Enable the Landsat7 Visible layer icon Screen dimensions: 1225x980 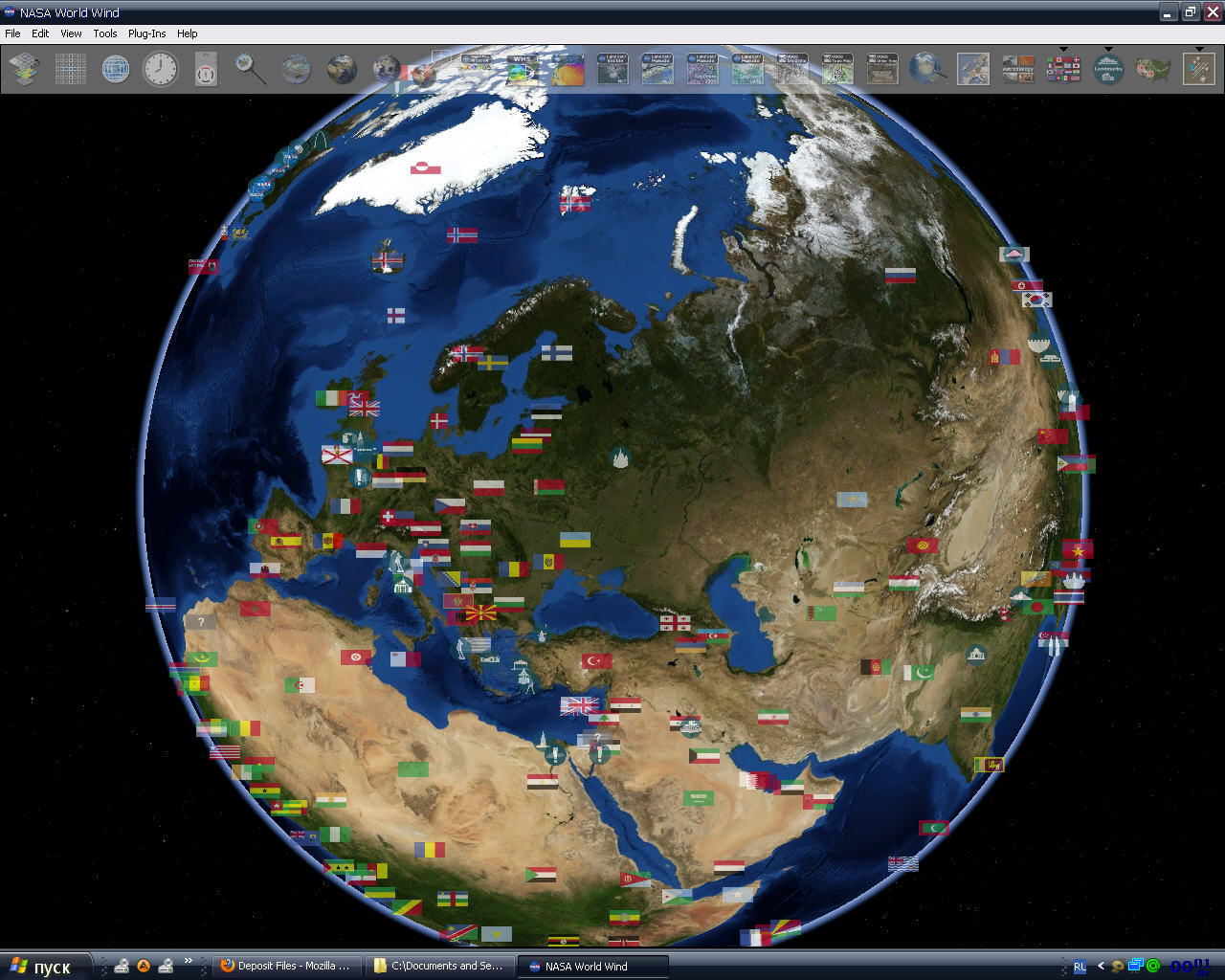point(612,69)
